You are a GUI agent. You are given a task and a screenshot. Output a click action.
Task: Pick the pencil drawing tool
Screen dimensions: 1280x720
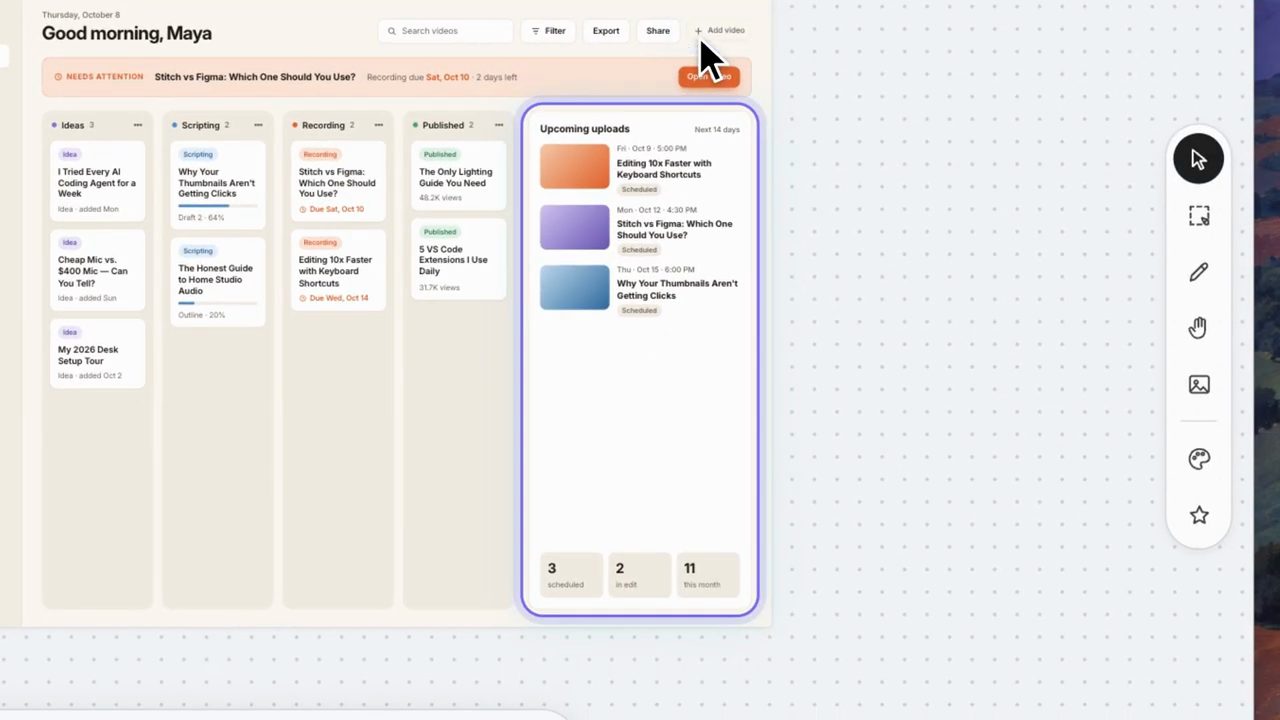pos(1198,272)
